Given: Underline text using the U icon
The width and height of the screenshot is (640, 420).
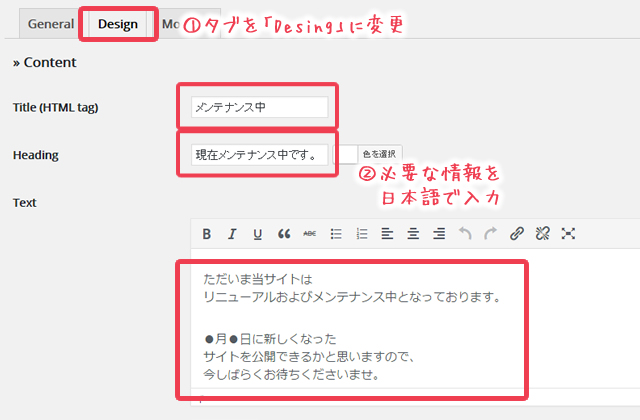Looking at the screenshot, I should pos(258,234).
